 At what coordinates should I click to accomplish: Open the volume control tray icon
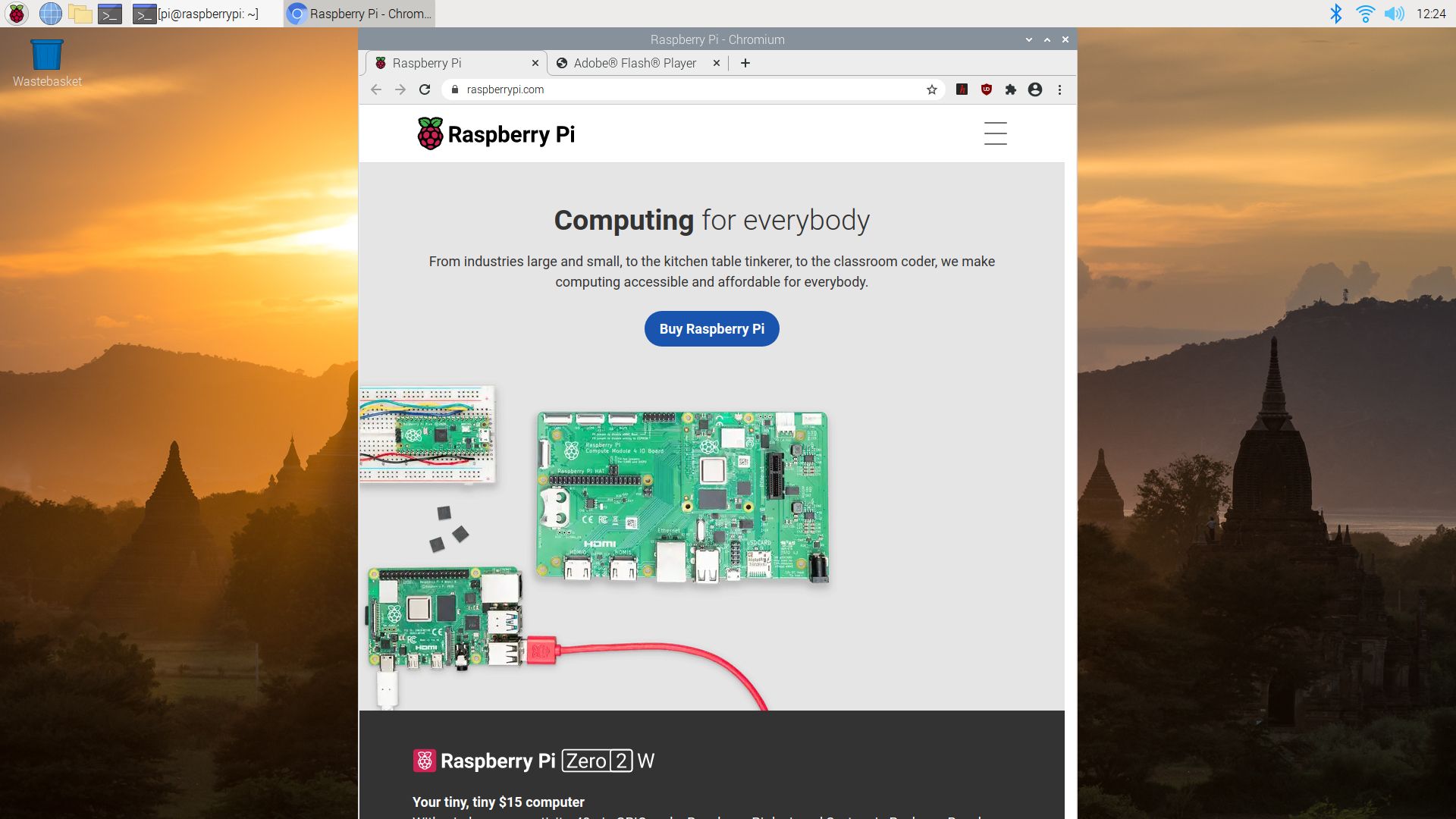coord(1394,14)
